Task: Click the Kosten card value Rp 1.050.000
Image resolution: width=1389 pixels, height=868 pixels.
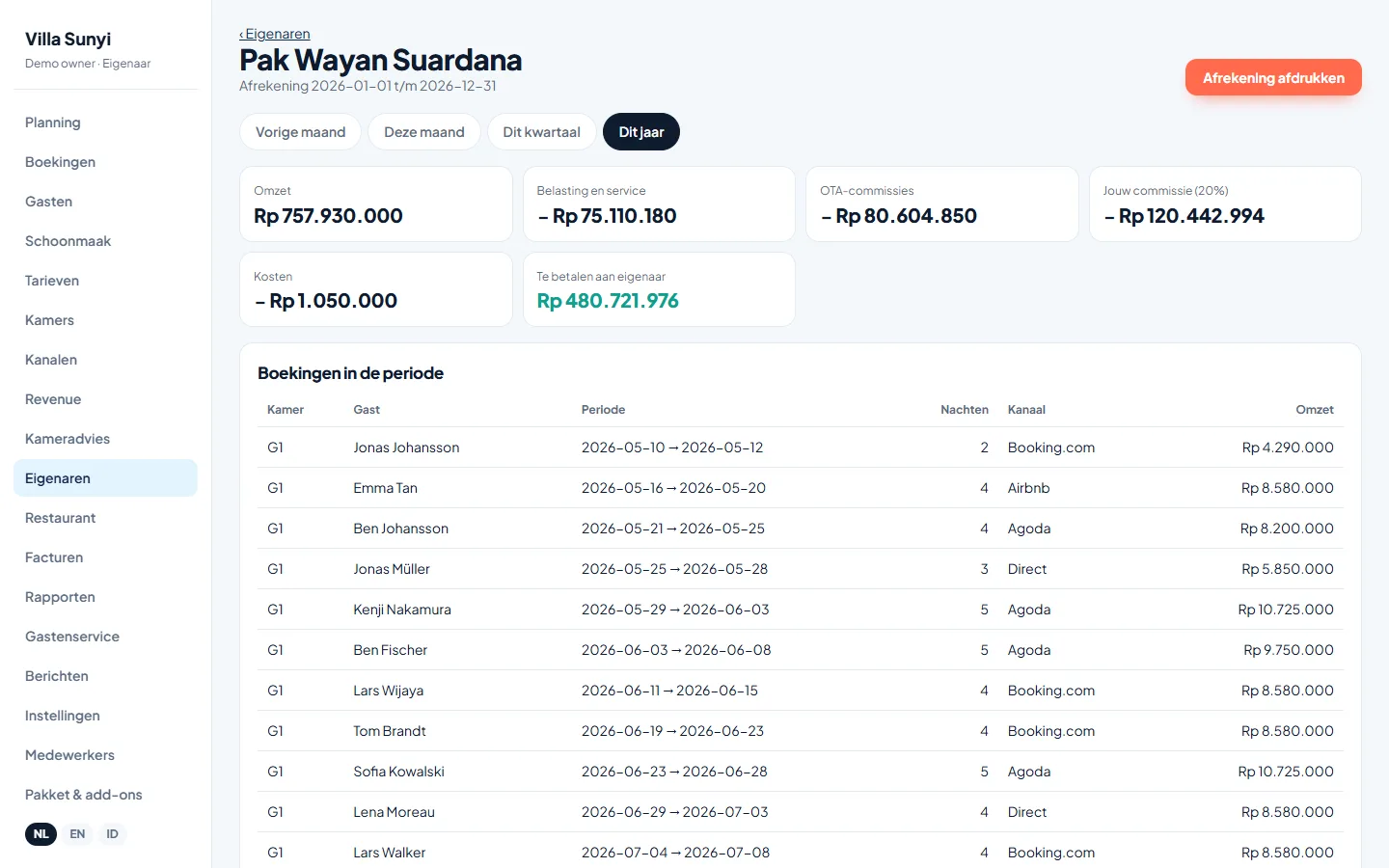Action: tap(326, 301)
